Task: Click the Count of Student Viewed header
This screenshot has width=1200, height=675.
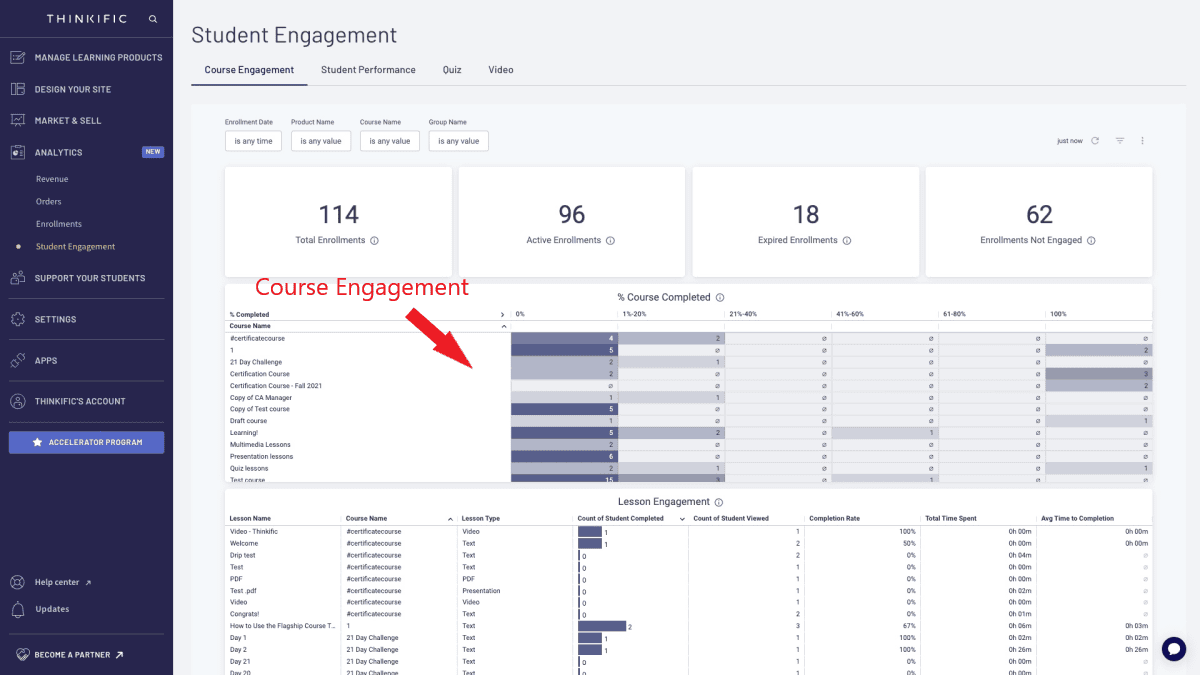Action: [x=731, y=519]
